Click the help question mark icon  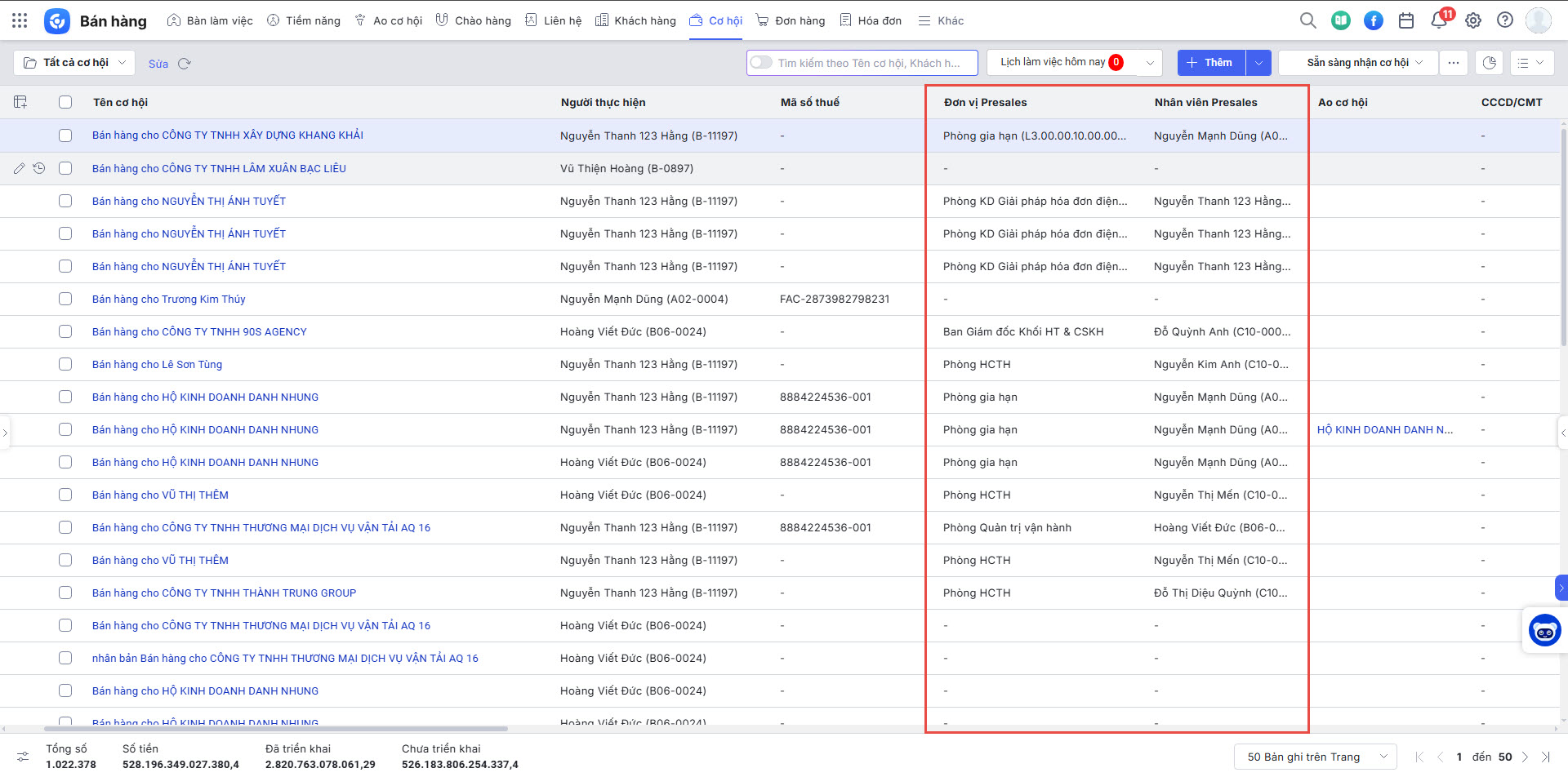[x=1504, y=20]
